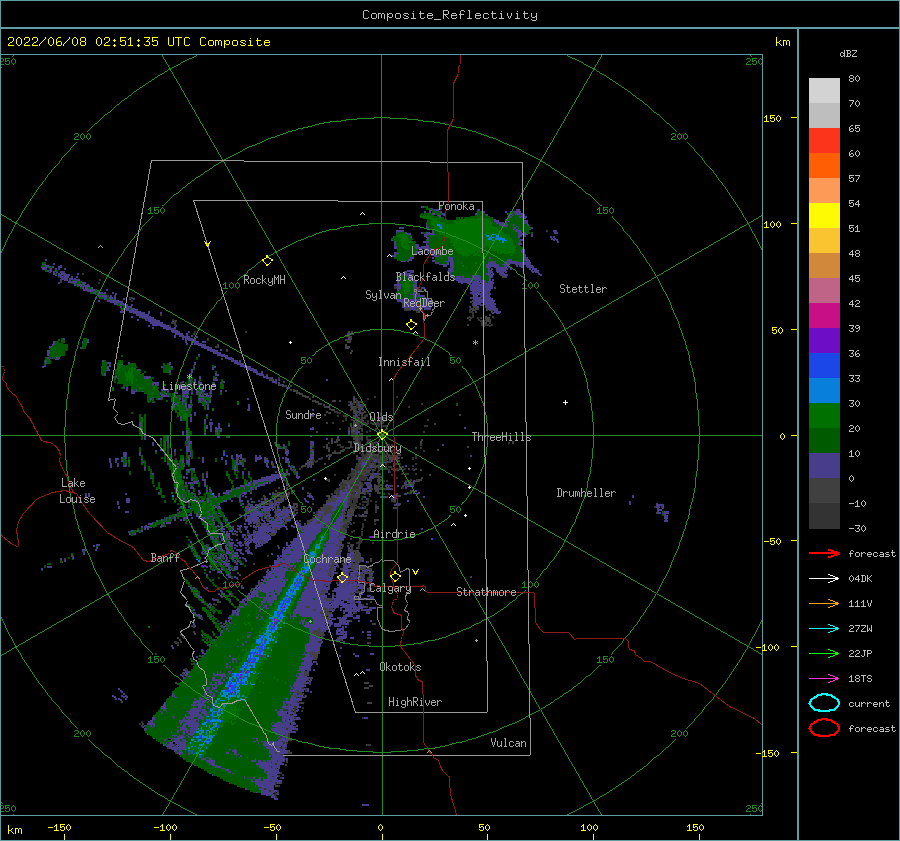Select the yellow 51–54 dBZ swatch

coord(824,216)
